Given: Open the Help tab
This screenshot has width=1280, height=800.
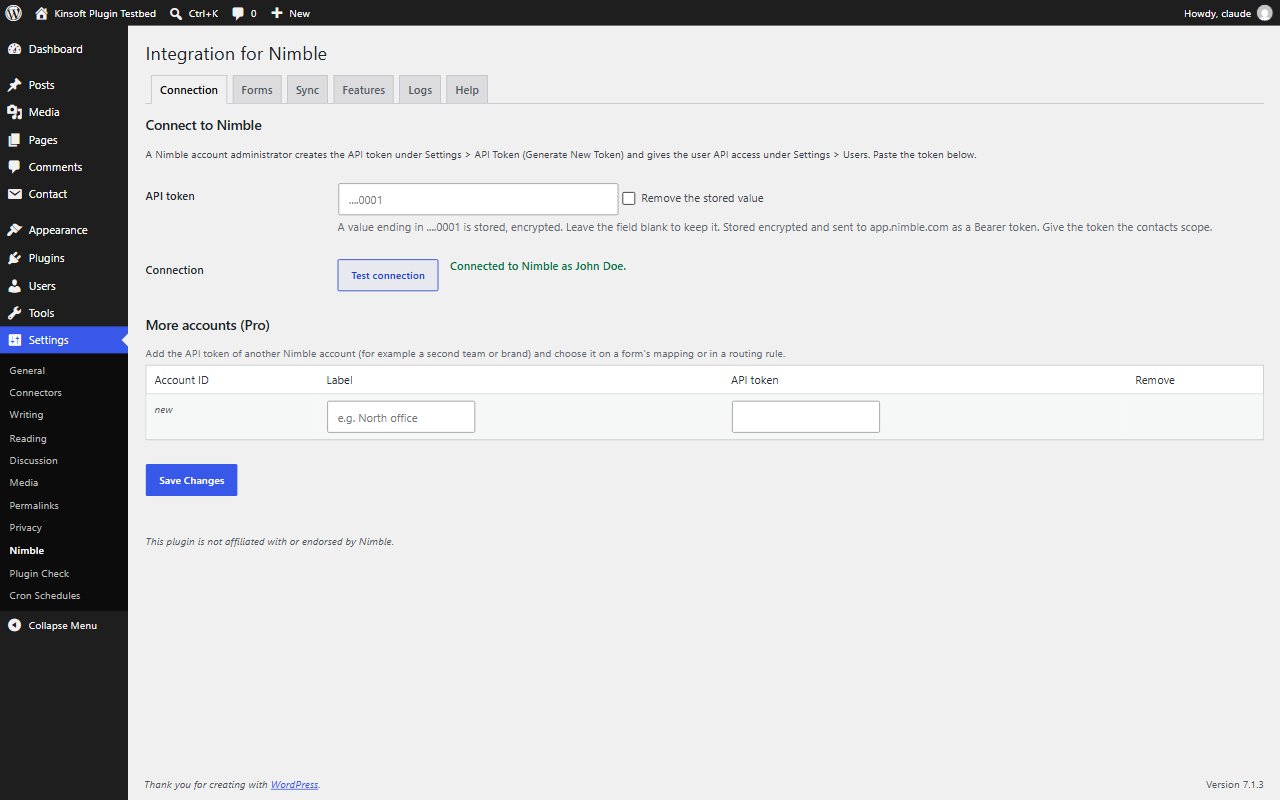Looking at the screenshot, I should pos(467,90).
